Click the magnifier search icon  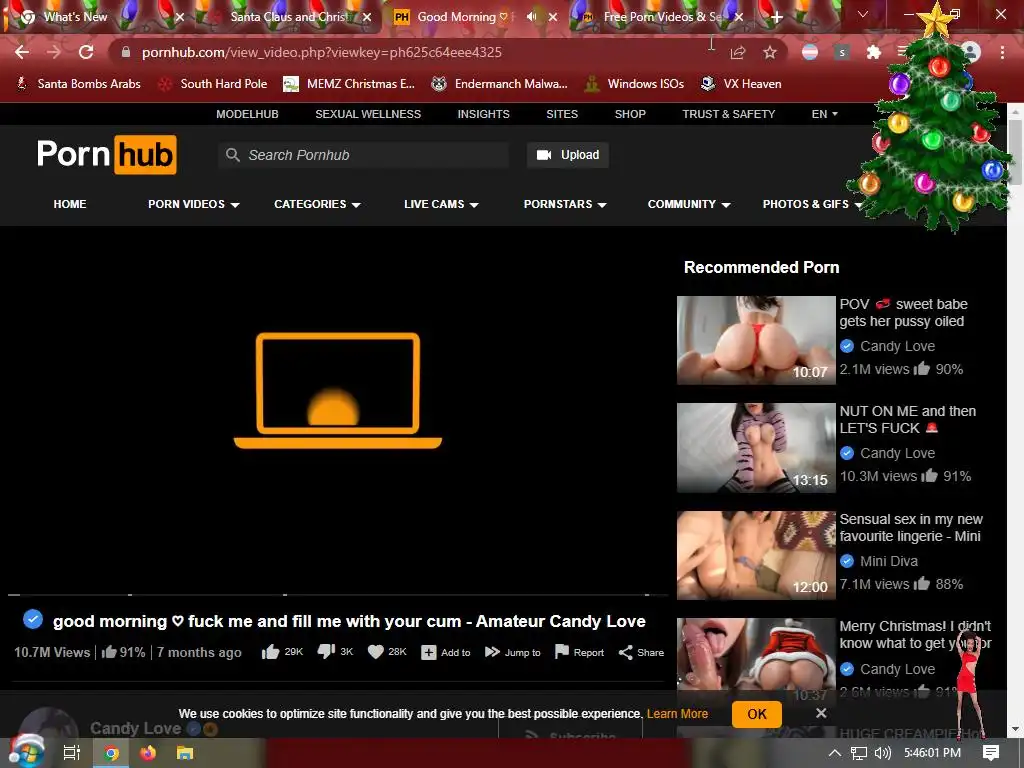point(232,155)
